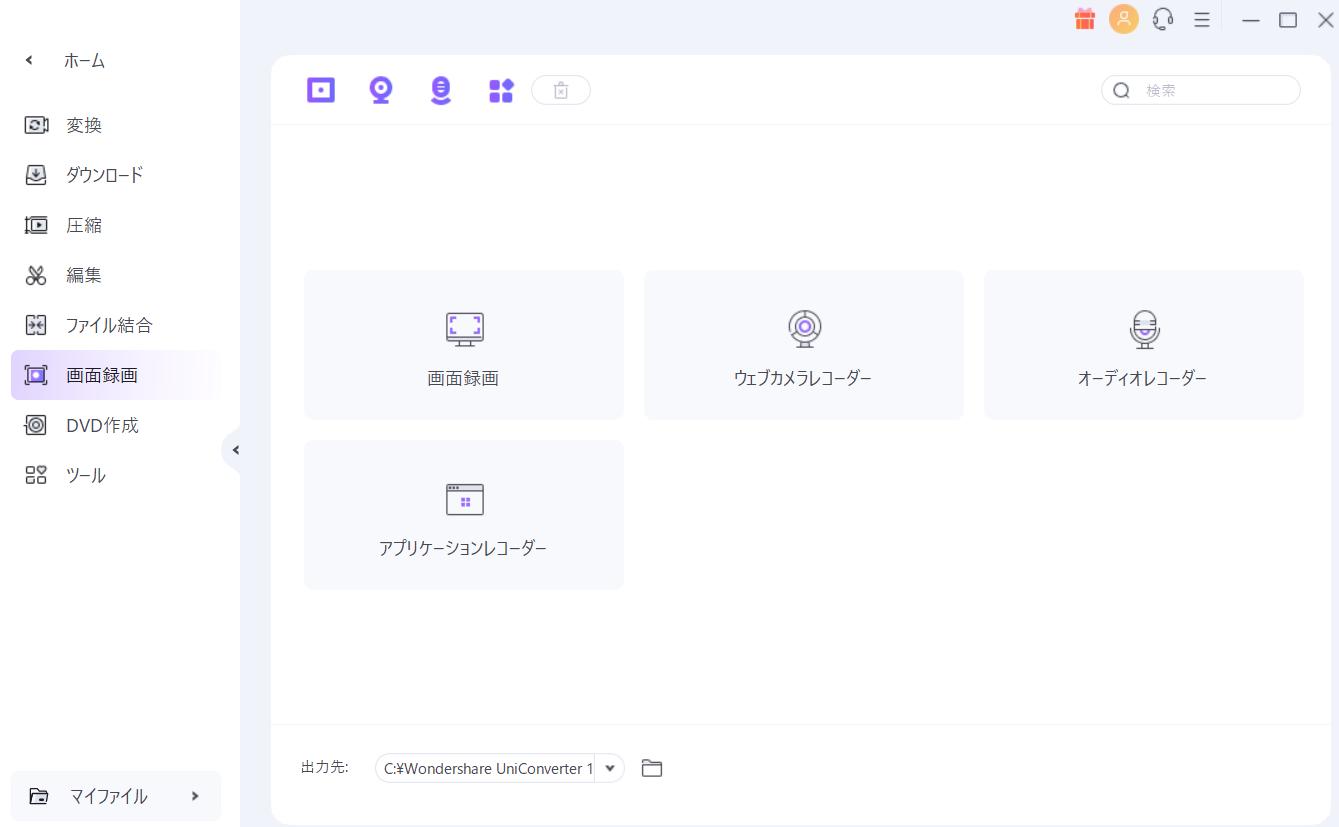Open the 変換 section in the sidebar

(116, 125)
